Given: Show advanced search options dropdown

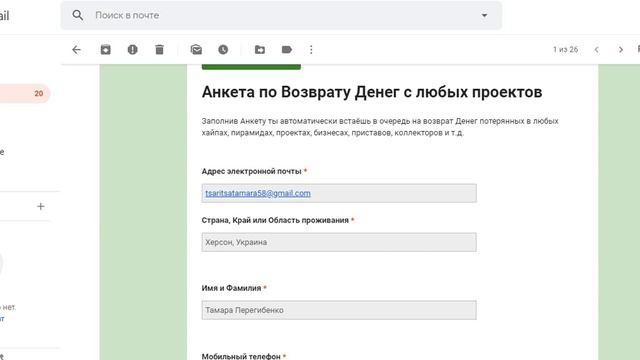Looking at the screenshot, I should pyautogui.click(x=484, y=16).
